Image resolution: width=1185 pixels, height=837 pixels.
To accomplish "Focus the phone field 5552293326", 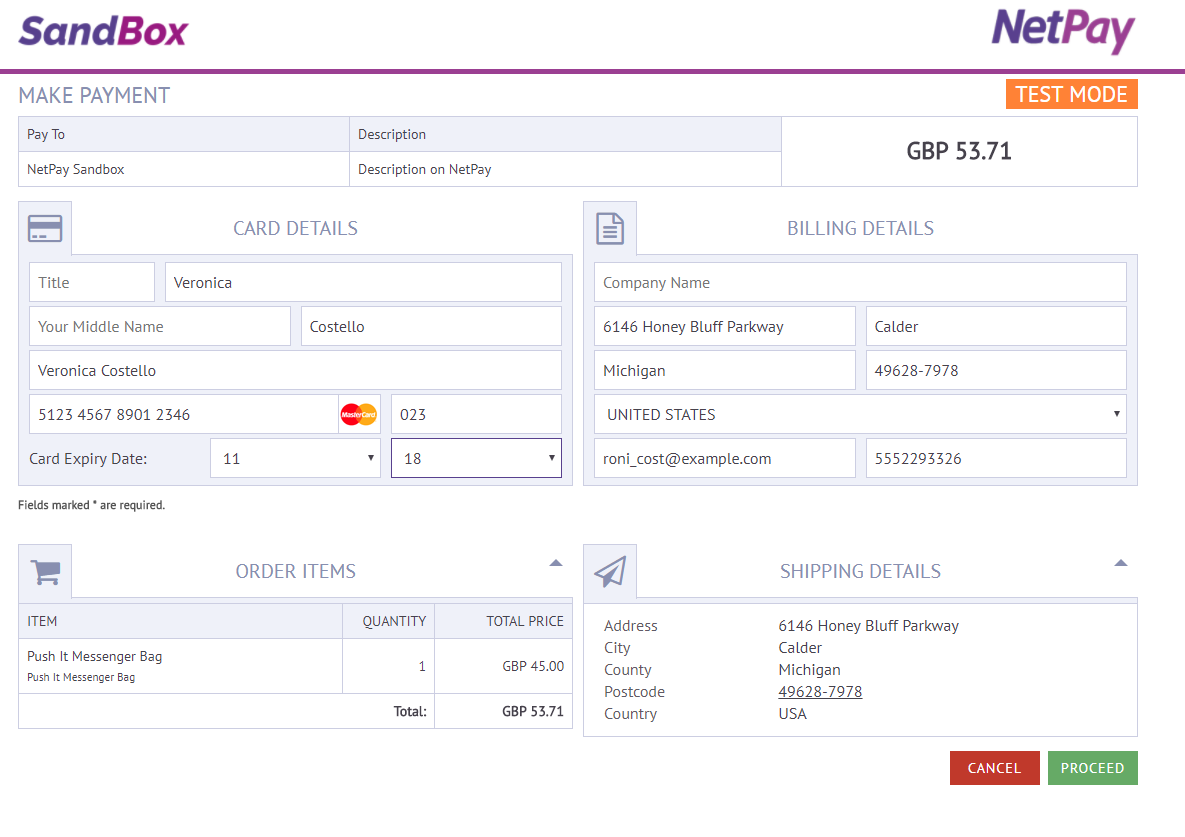I will [x=996, y=459].
